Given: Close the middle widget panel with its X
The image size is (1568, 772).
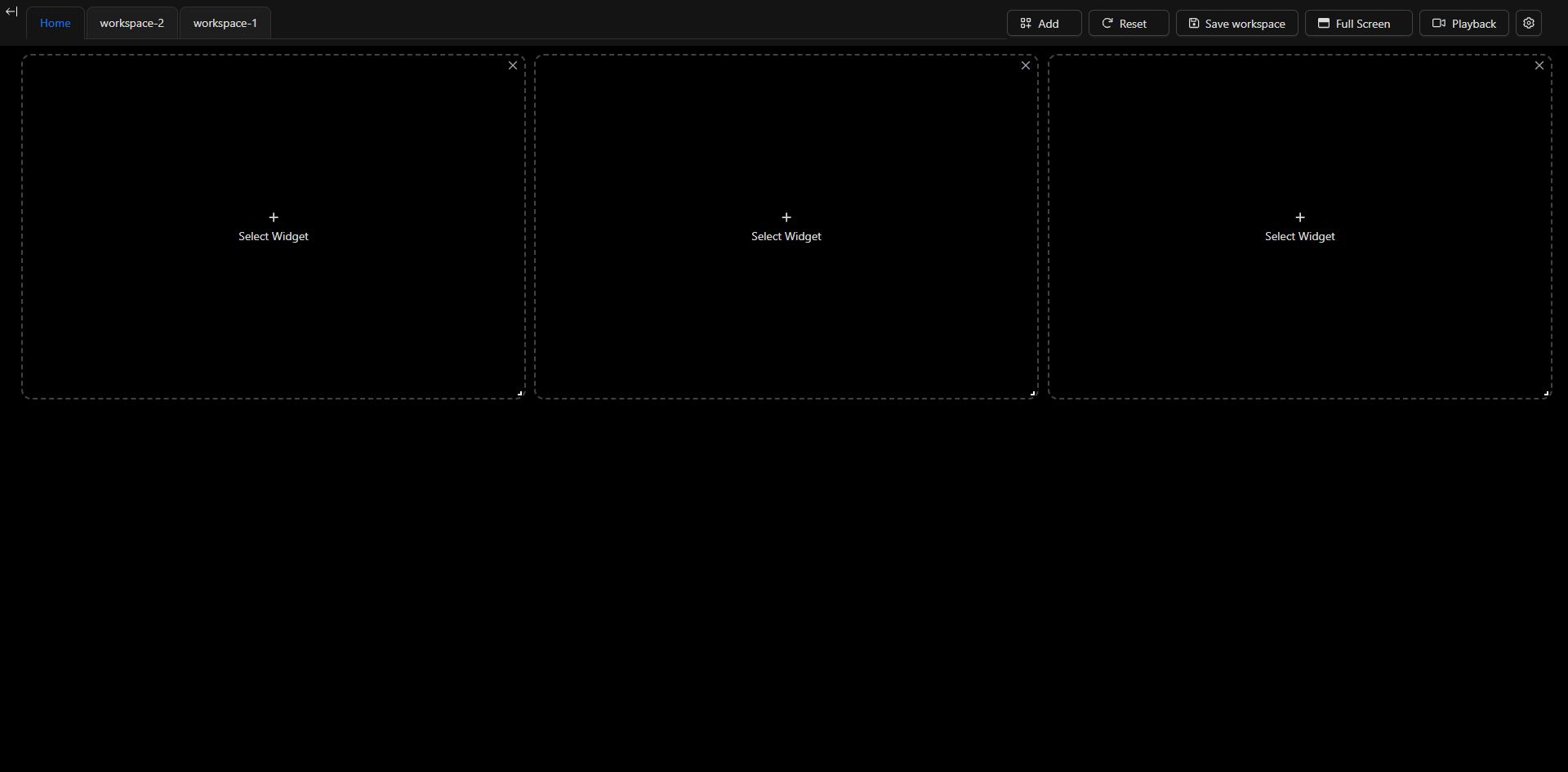Looking at the screenshot, I should (x=1025, y=65).
